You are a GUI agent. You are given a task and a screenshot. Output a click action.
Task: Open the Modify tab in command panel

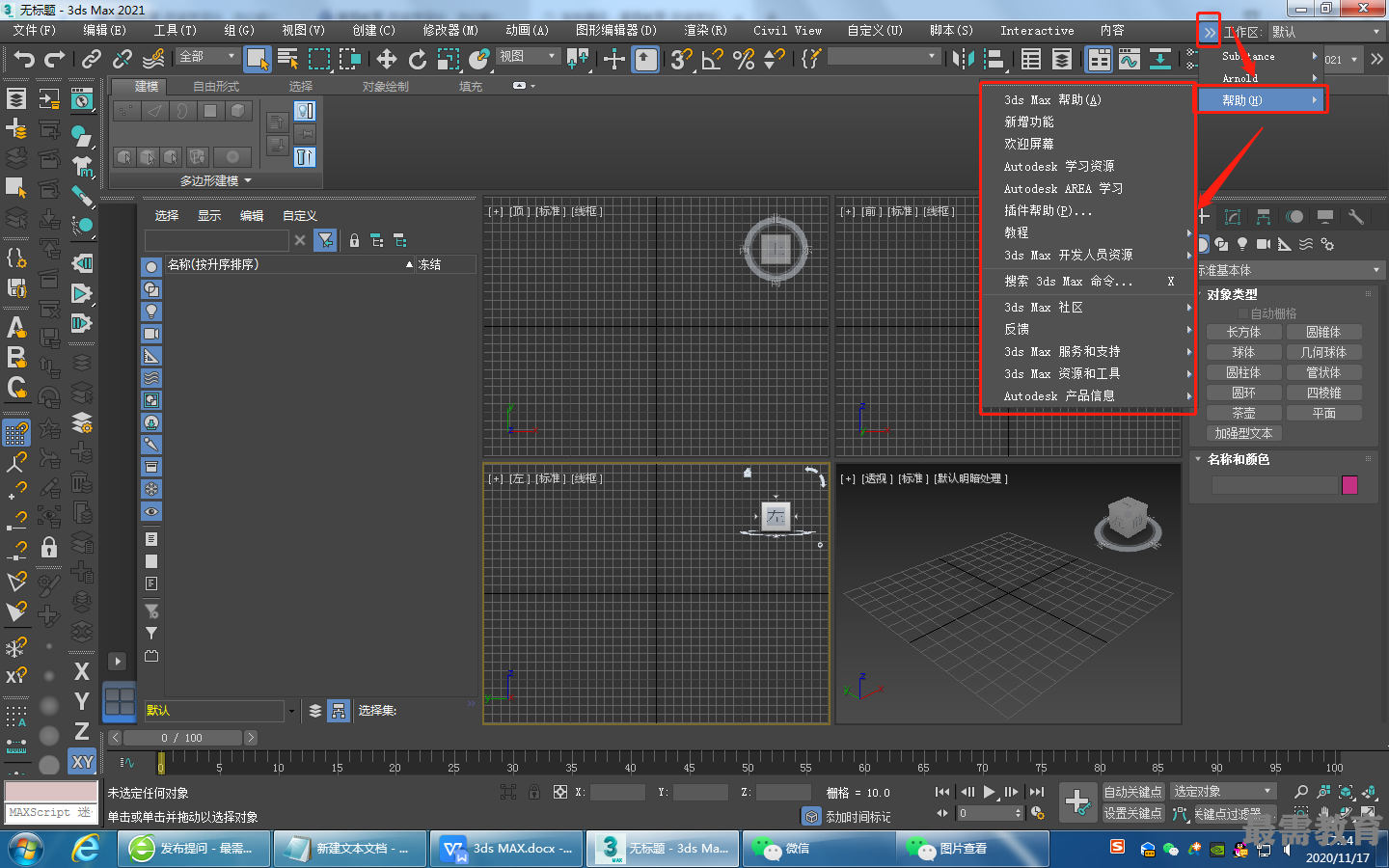1233,217
